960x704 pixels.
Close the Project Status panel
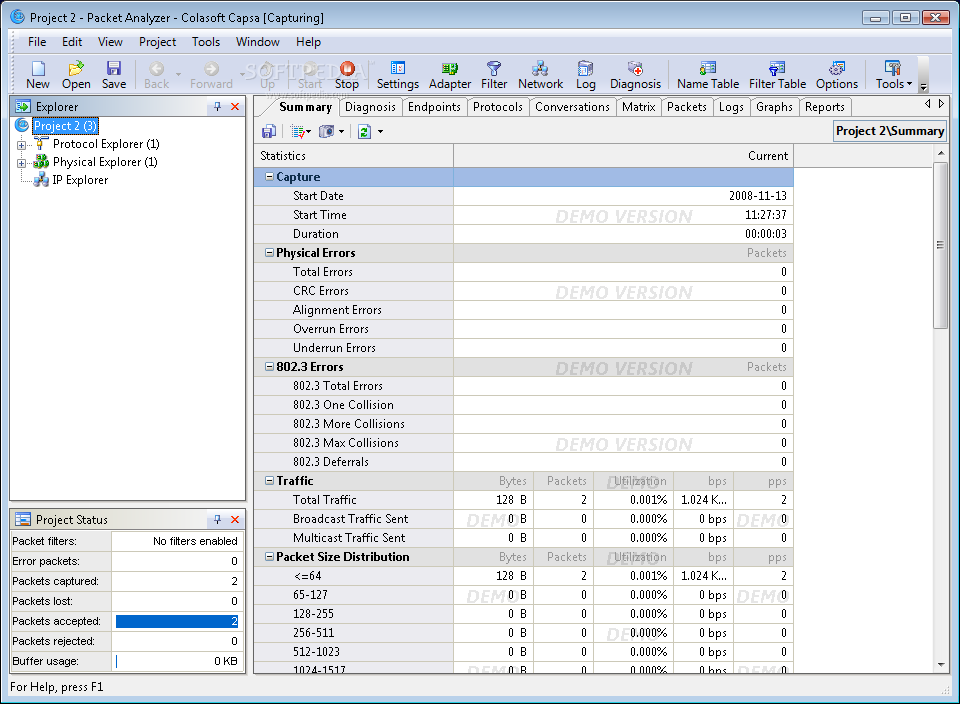(235, 520)
